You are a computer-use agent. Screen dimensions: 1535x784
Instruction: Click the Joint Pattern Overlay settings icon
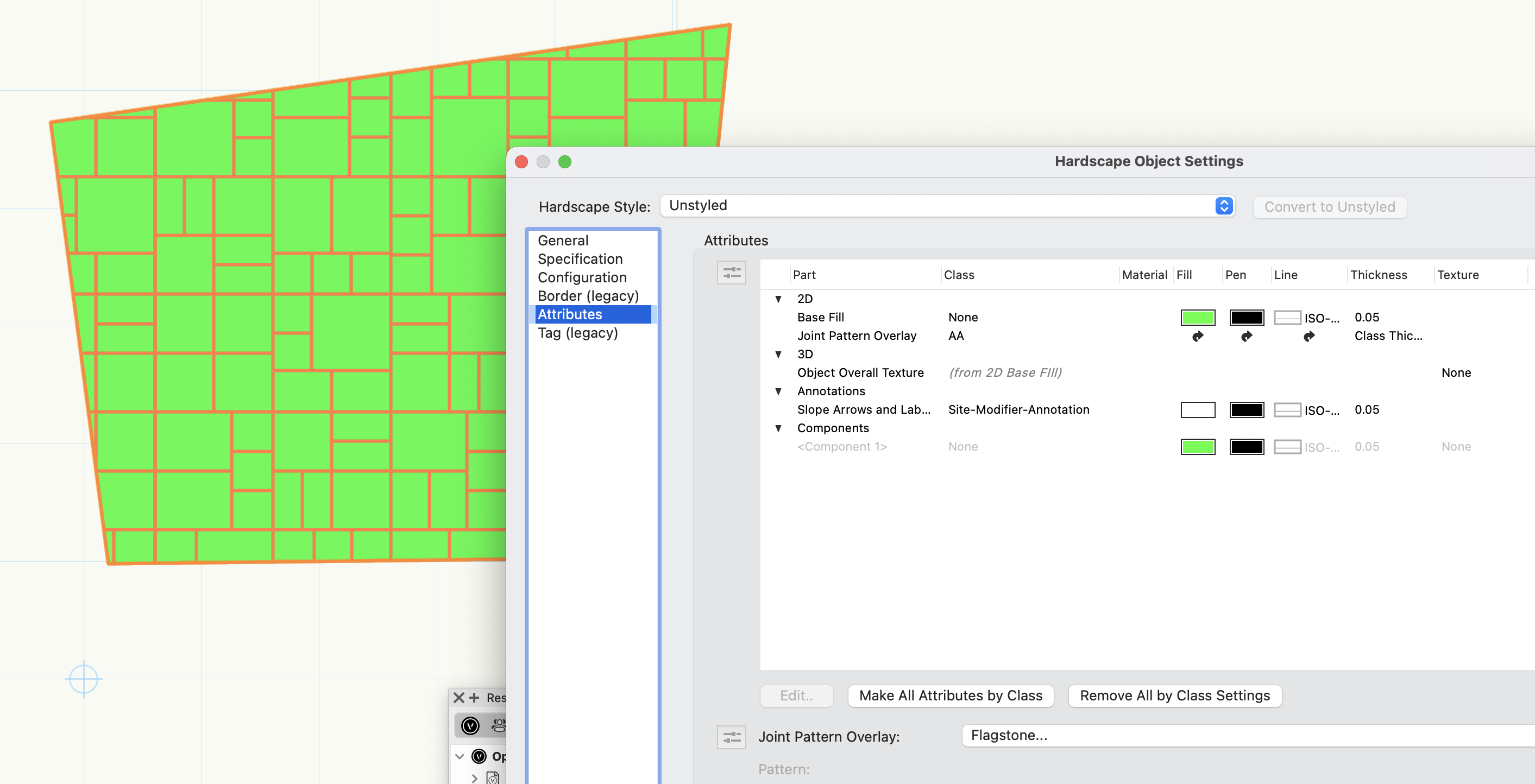[731, 737]
